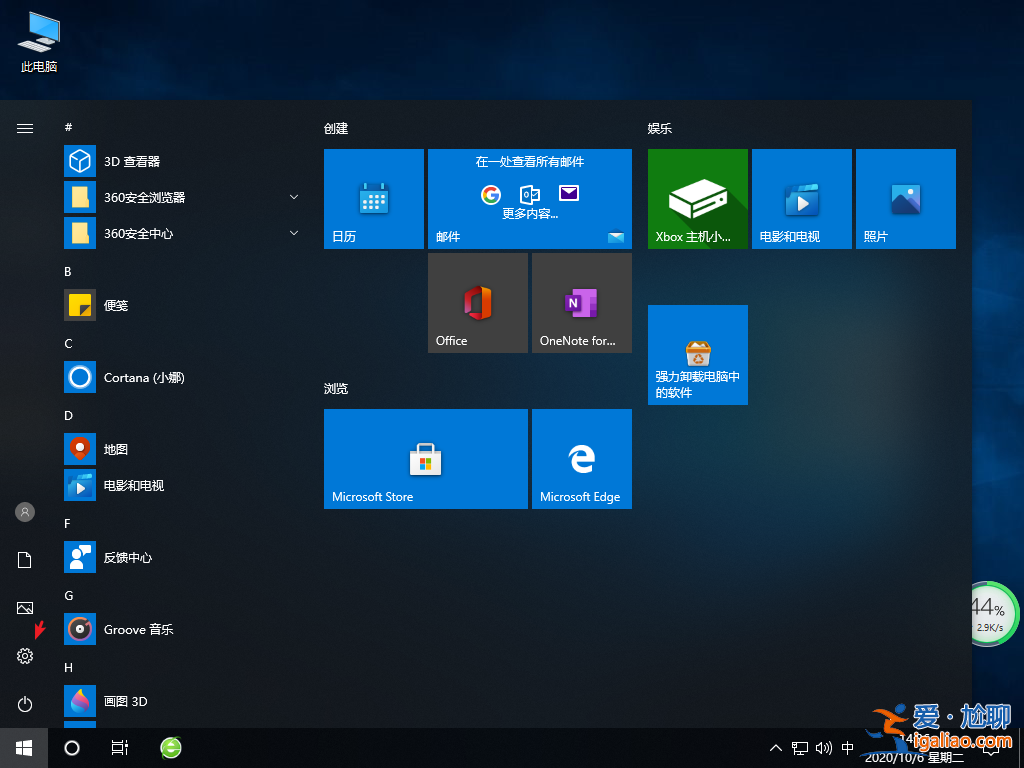Expand the 360安全中心 group
1024x768 pixels.
293,233
